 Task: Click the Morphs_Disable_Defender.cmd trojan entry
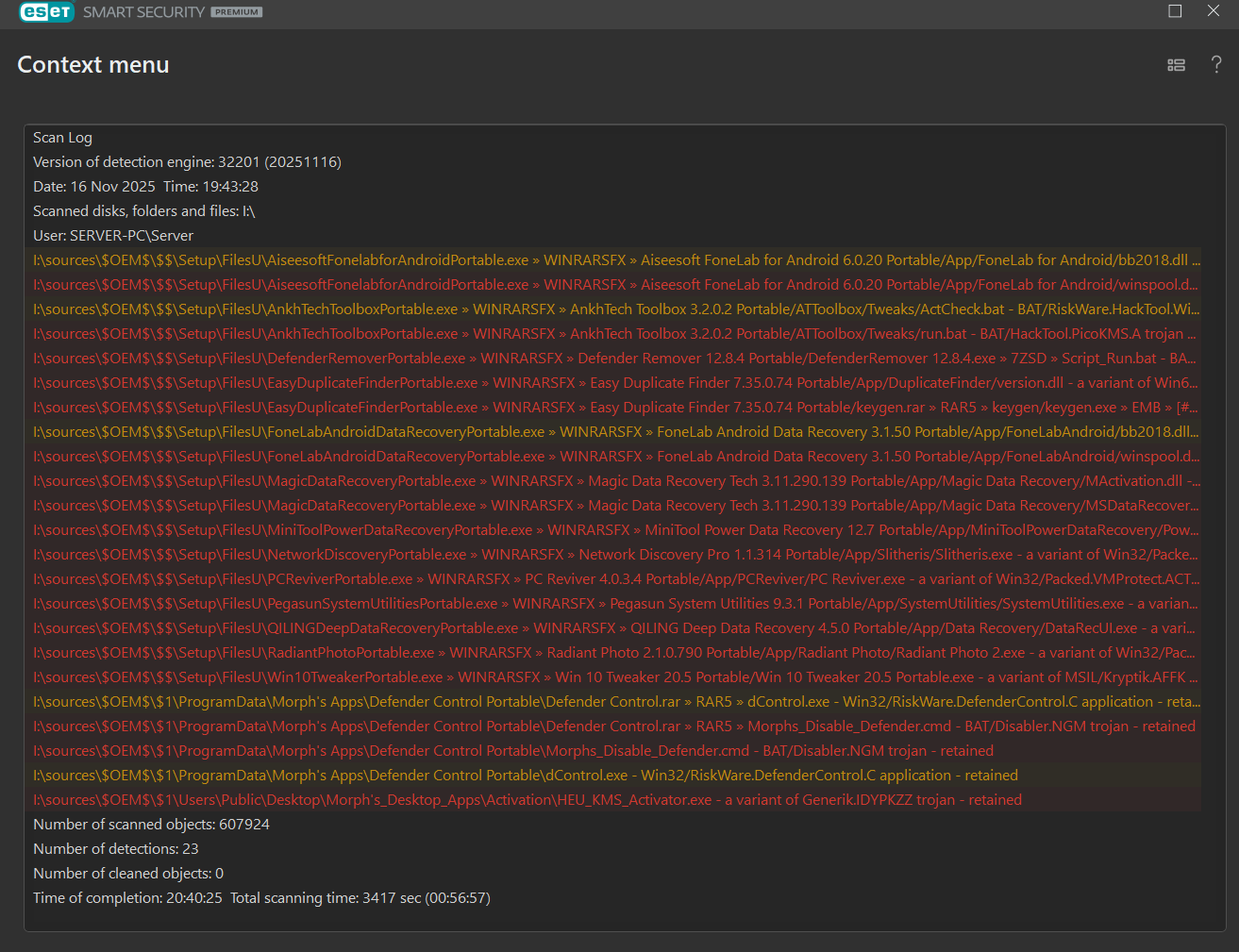tap(512, 751)
